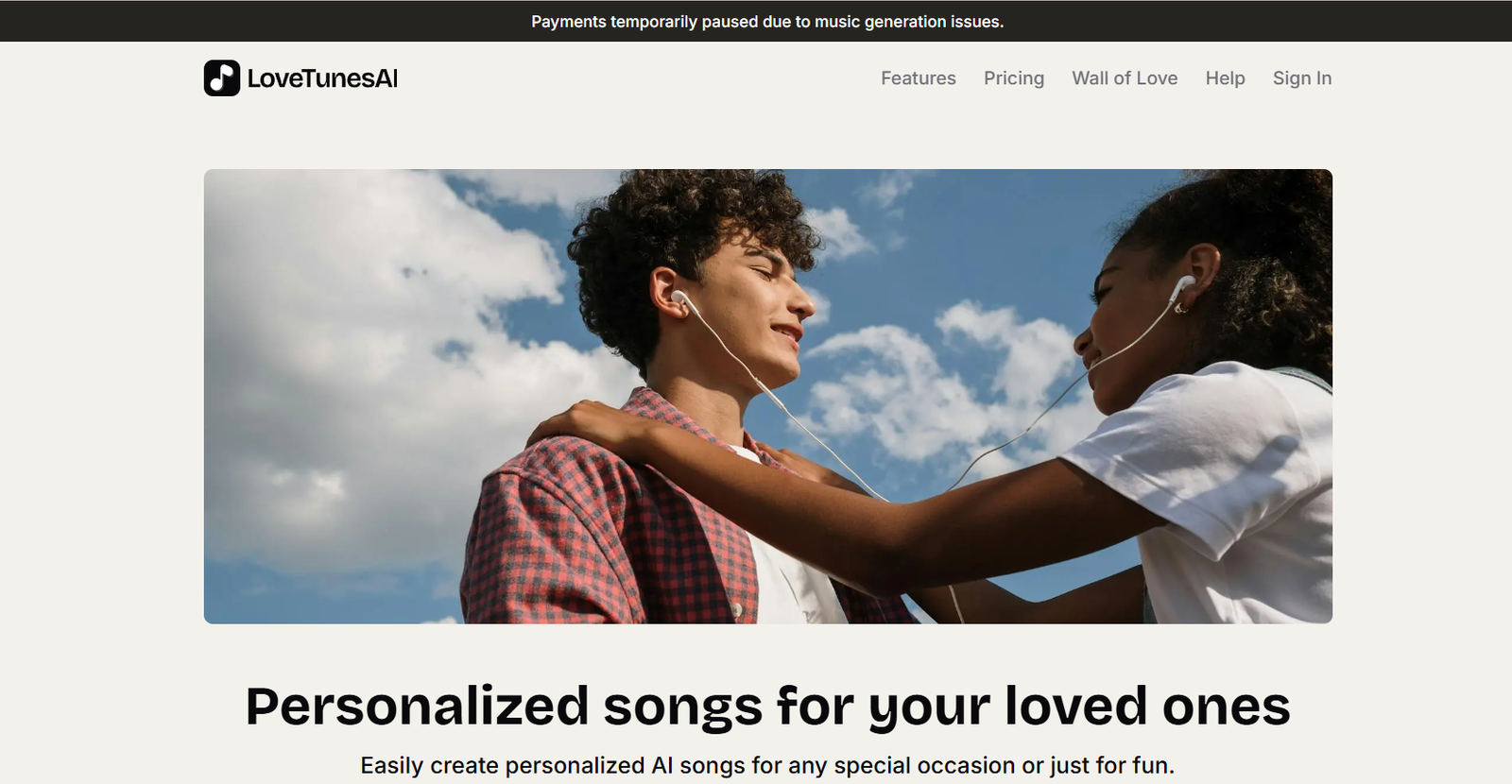Click the boy's earbud in hero image
The height and width of the screenshot is (784, 1512).
point(679,299)
